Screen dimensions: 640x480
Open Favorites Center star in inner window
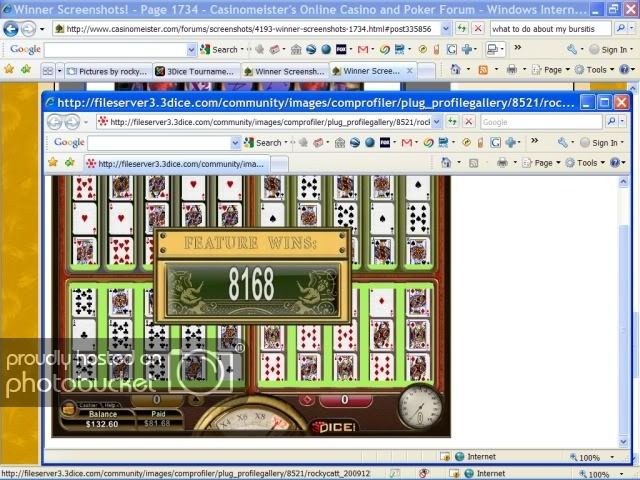click(x=53, y=162)
